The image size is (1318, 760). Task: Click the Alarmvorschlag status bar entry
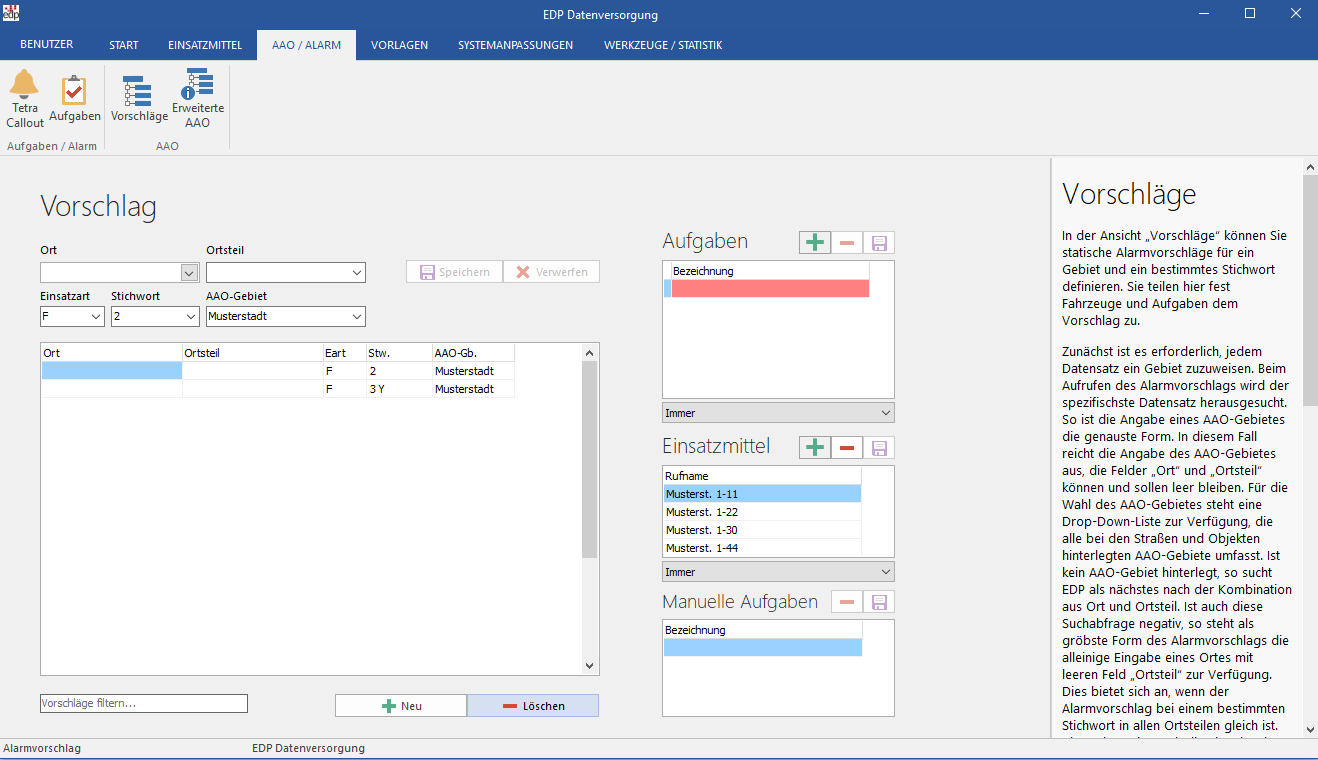(x=42, y=748)
